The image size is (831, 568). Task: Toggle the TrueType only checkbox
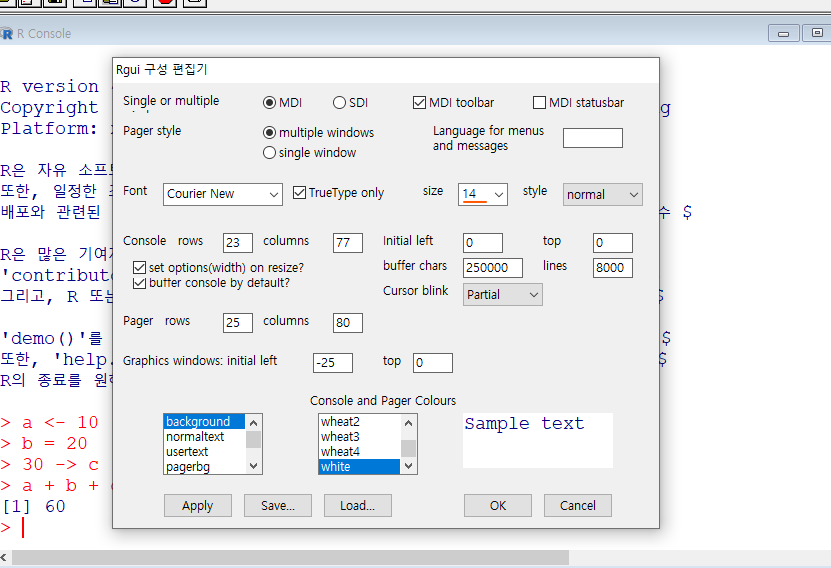(299, 193)
